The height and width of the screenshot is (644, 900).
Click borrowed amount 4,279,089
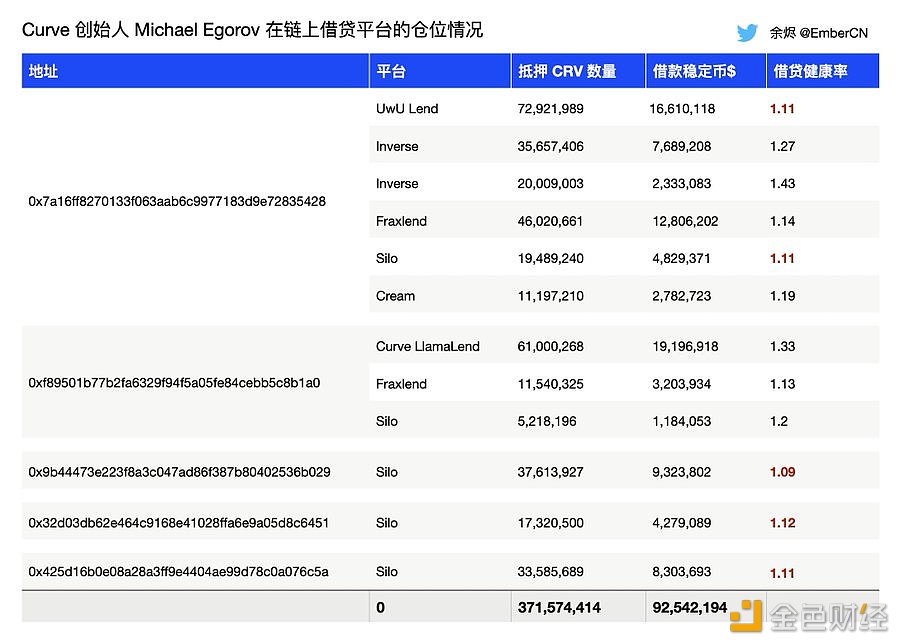[x=682, y=523]
